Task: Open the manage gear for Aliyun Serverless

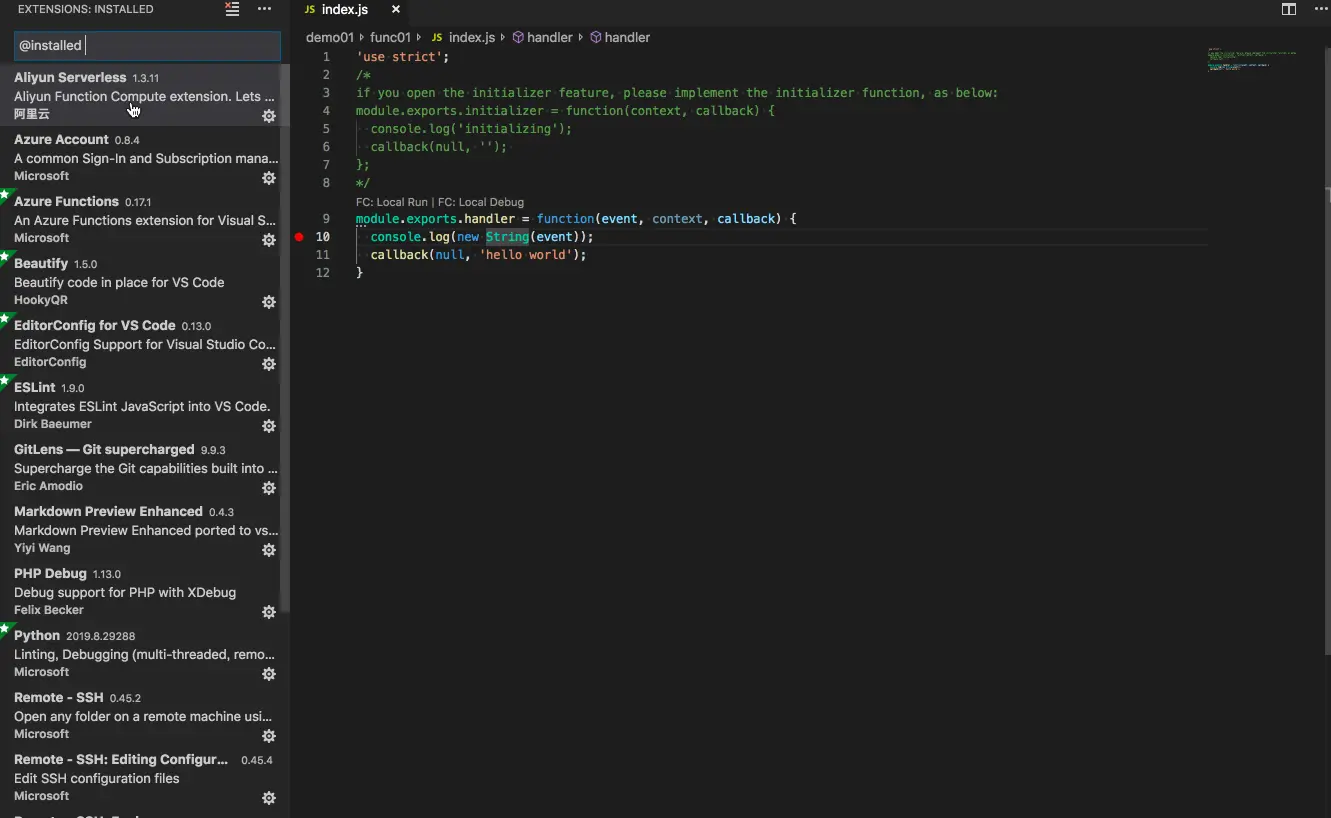Action: (269, 116)
